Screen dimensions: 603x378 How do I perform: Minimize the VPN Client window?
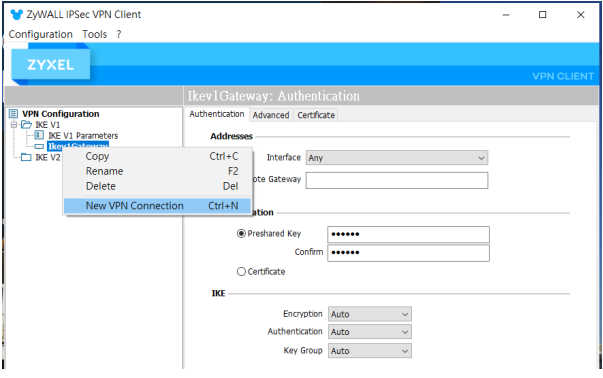click(x=506, y=15)
